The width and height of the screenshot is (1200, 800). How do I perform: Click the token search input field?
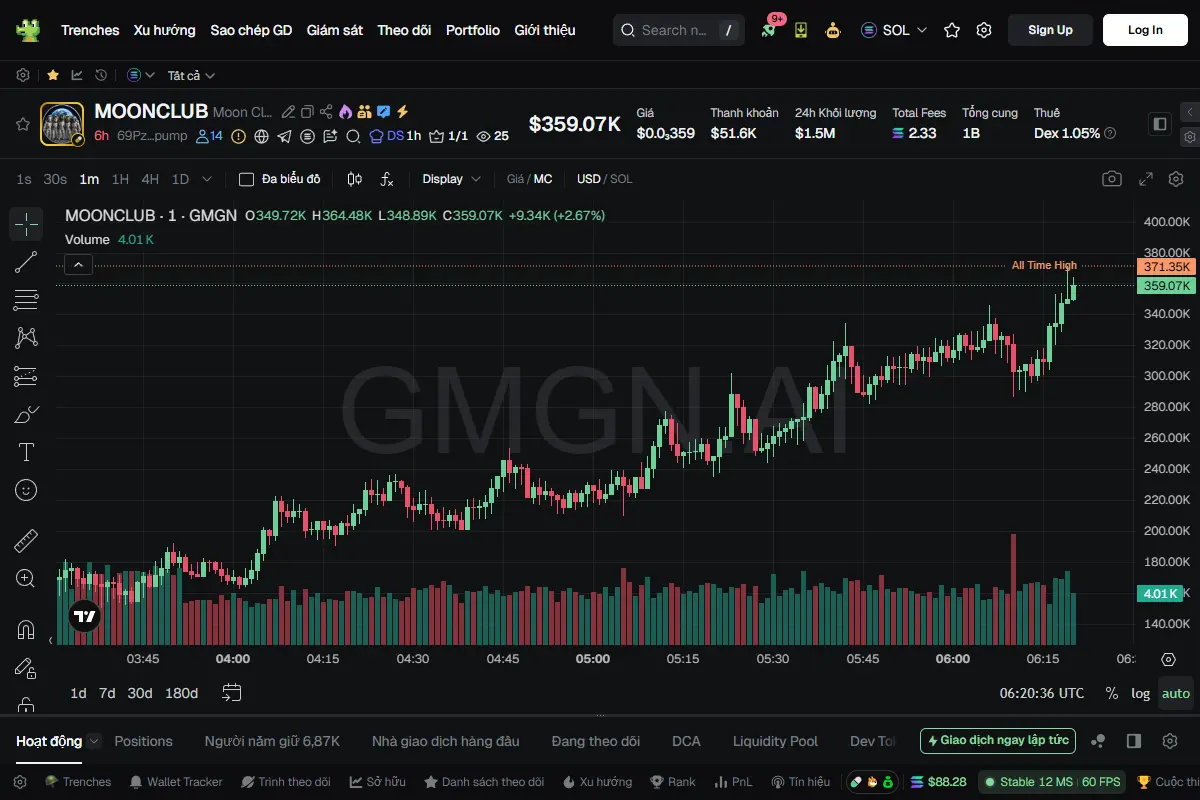point(679,30)
